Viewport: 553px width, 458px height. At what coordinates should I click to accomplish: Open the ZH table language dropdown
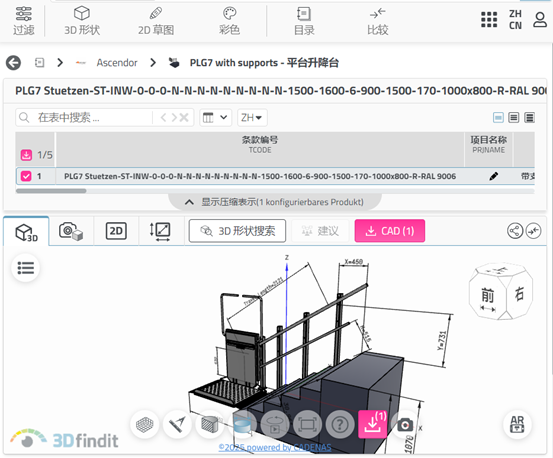point(252,117)
